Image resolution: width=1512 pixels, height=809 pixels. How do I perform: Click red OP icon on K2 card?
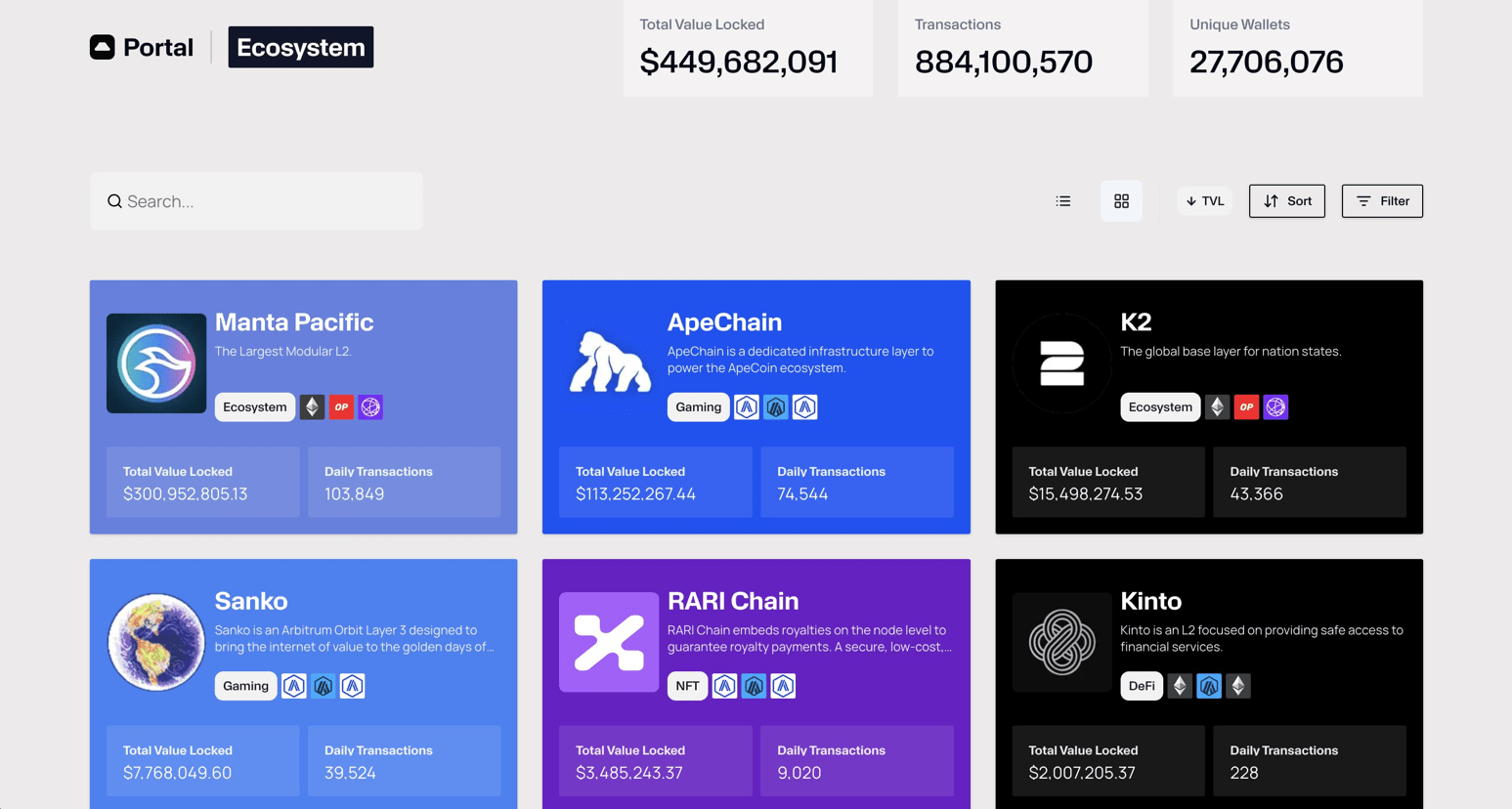[1246, 407]
